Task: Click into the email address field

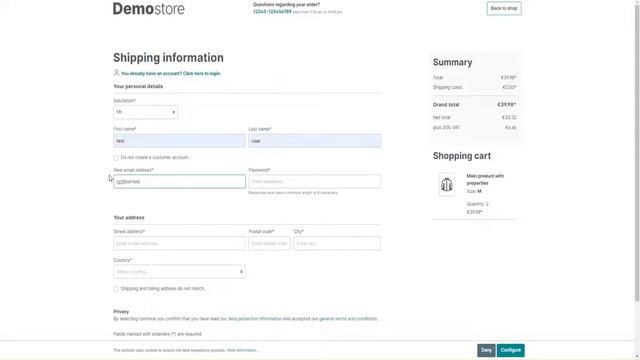Action: 179,182
